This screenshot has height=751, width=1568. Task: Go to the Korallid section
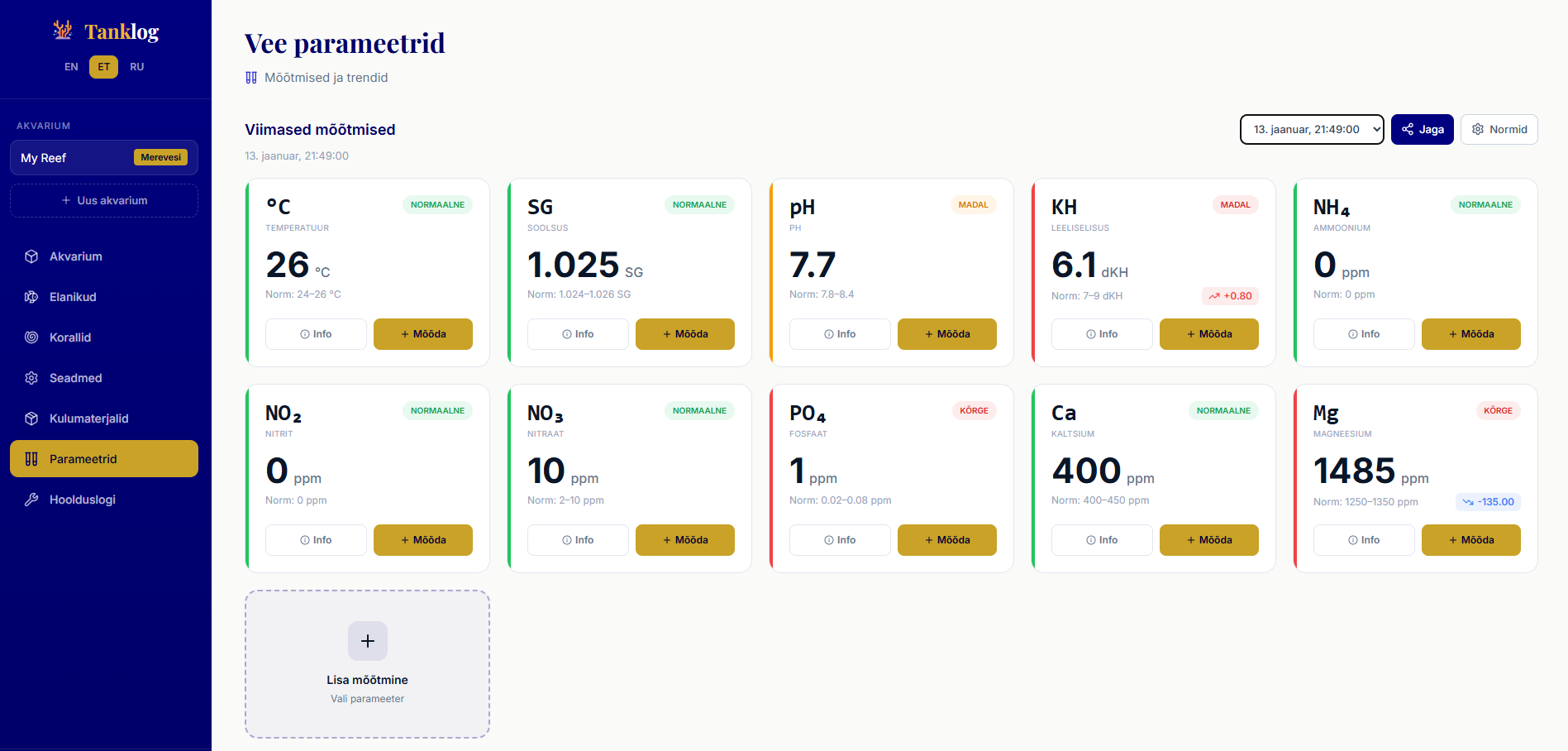pos(70,337)
